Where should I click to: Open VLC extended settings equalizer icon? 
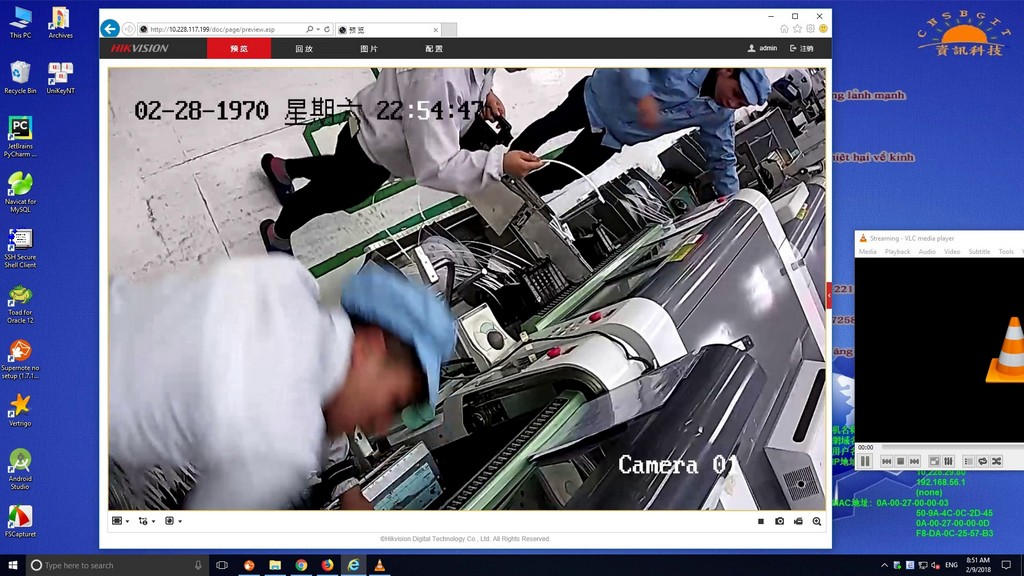click(x=948, y=461)
